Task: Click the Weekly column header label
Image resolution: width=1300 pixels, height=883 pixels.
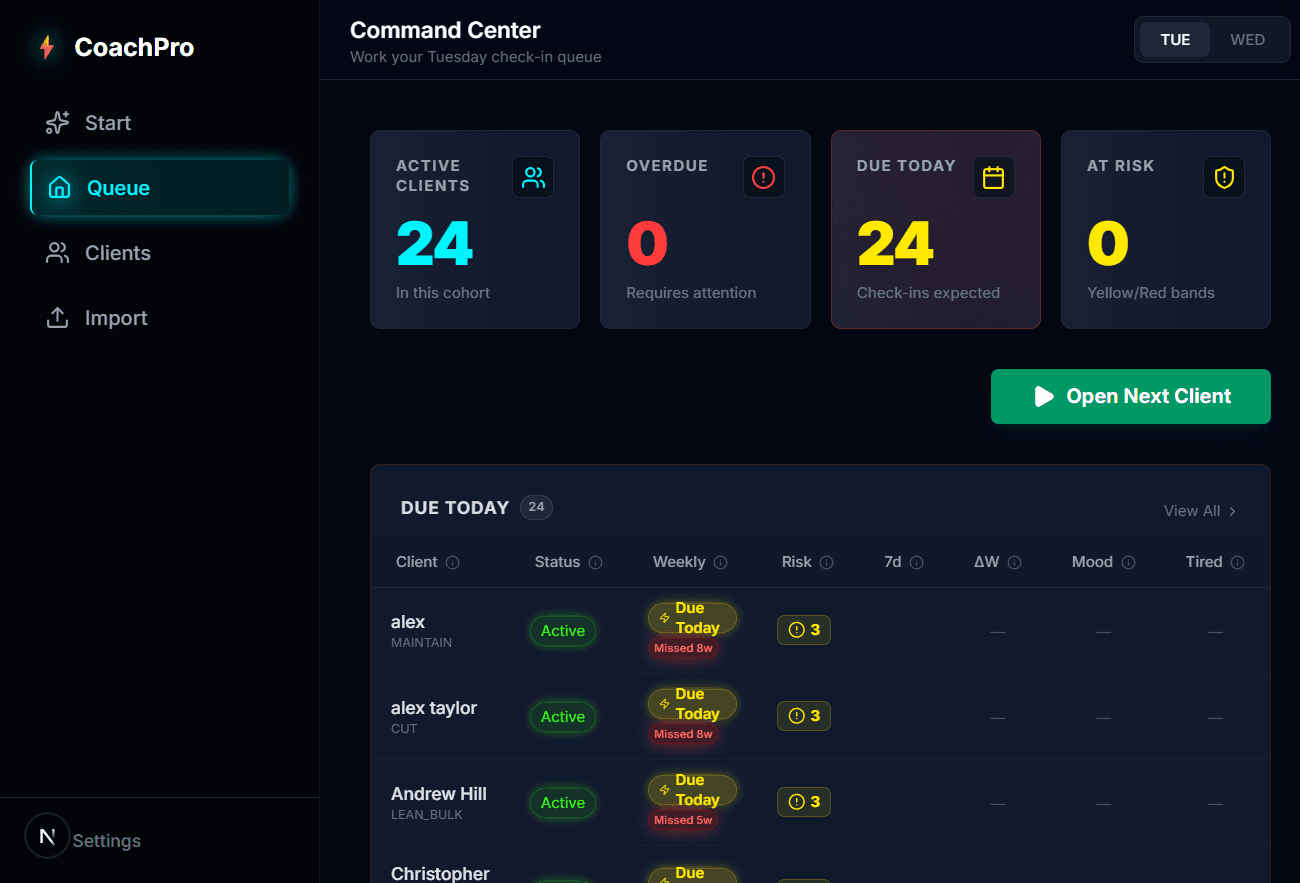Action: click(679, 562)
